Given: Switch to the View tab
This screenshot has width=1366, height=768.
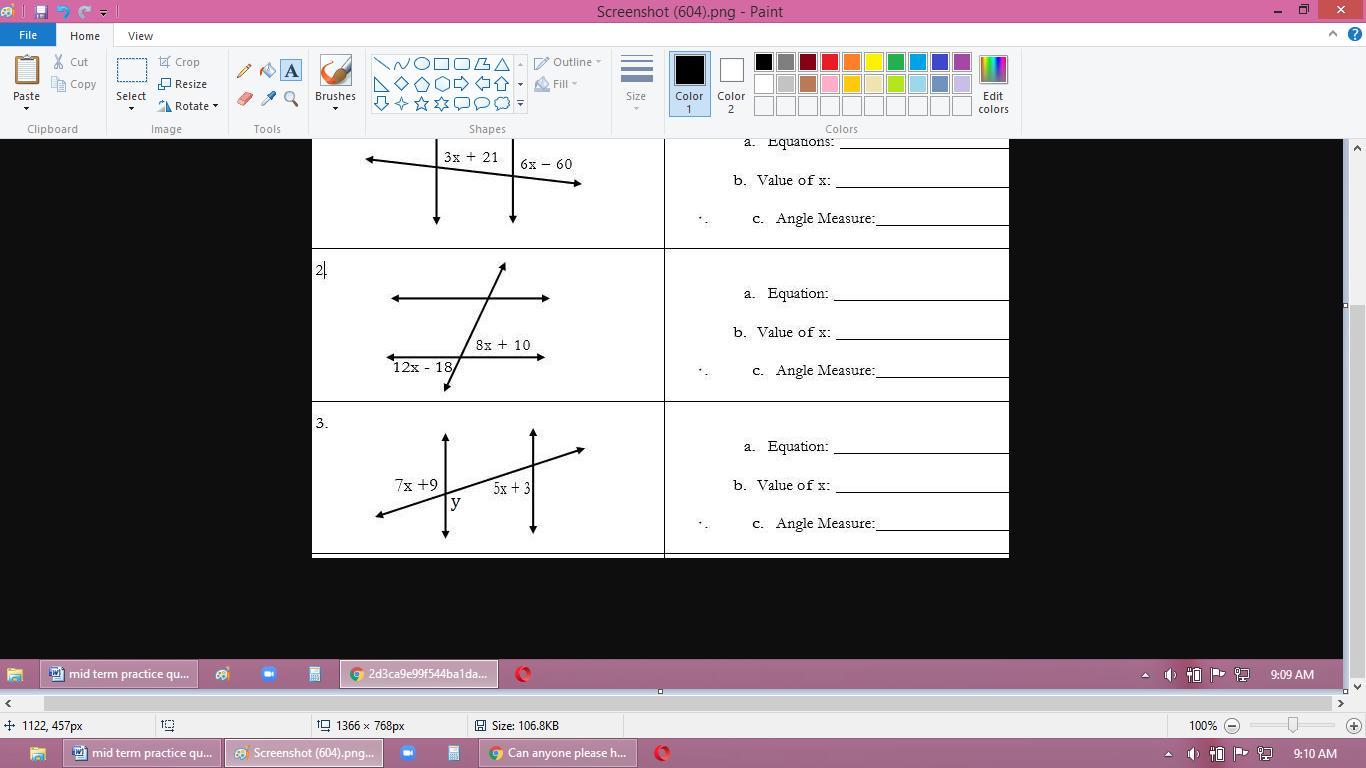Looking at the screenshot, I should point(140,36).
